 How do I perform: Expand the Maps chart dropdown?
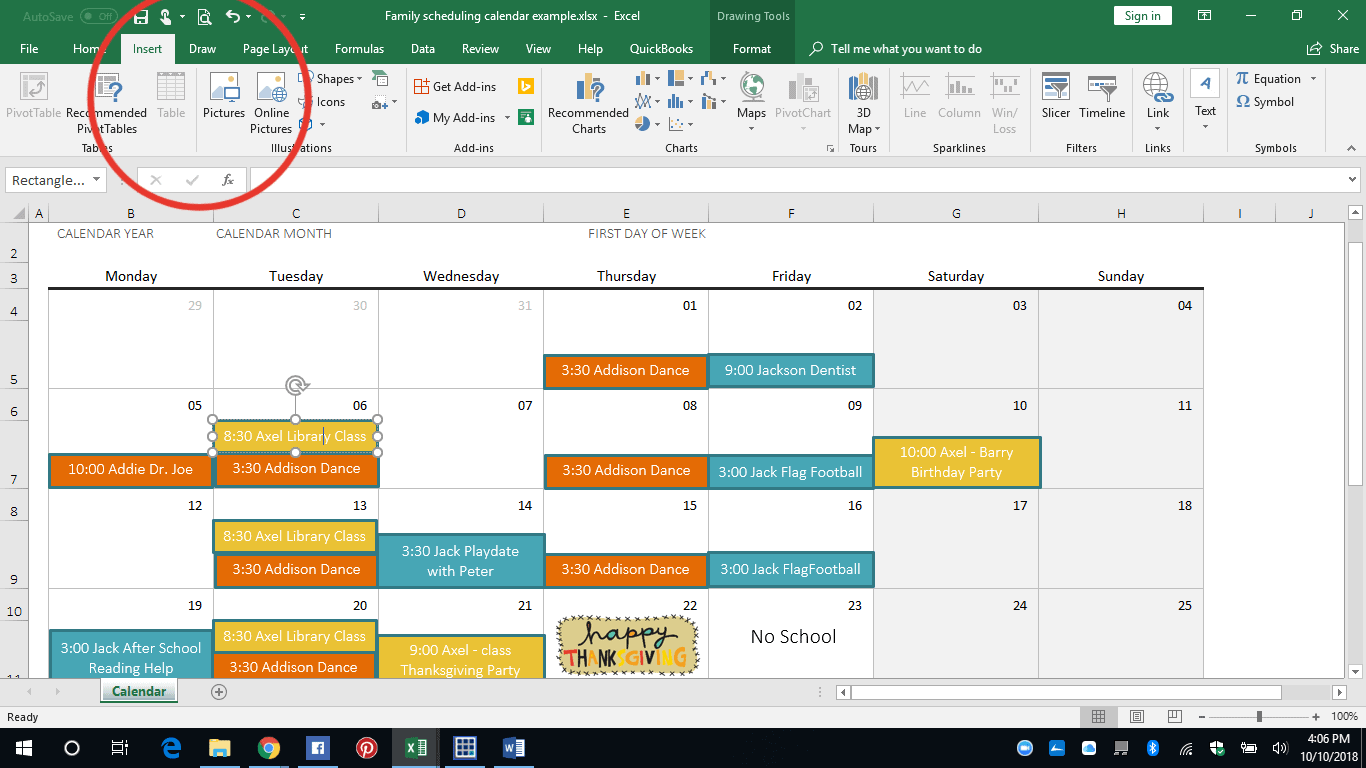[x=751, y=127]
